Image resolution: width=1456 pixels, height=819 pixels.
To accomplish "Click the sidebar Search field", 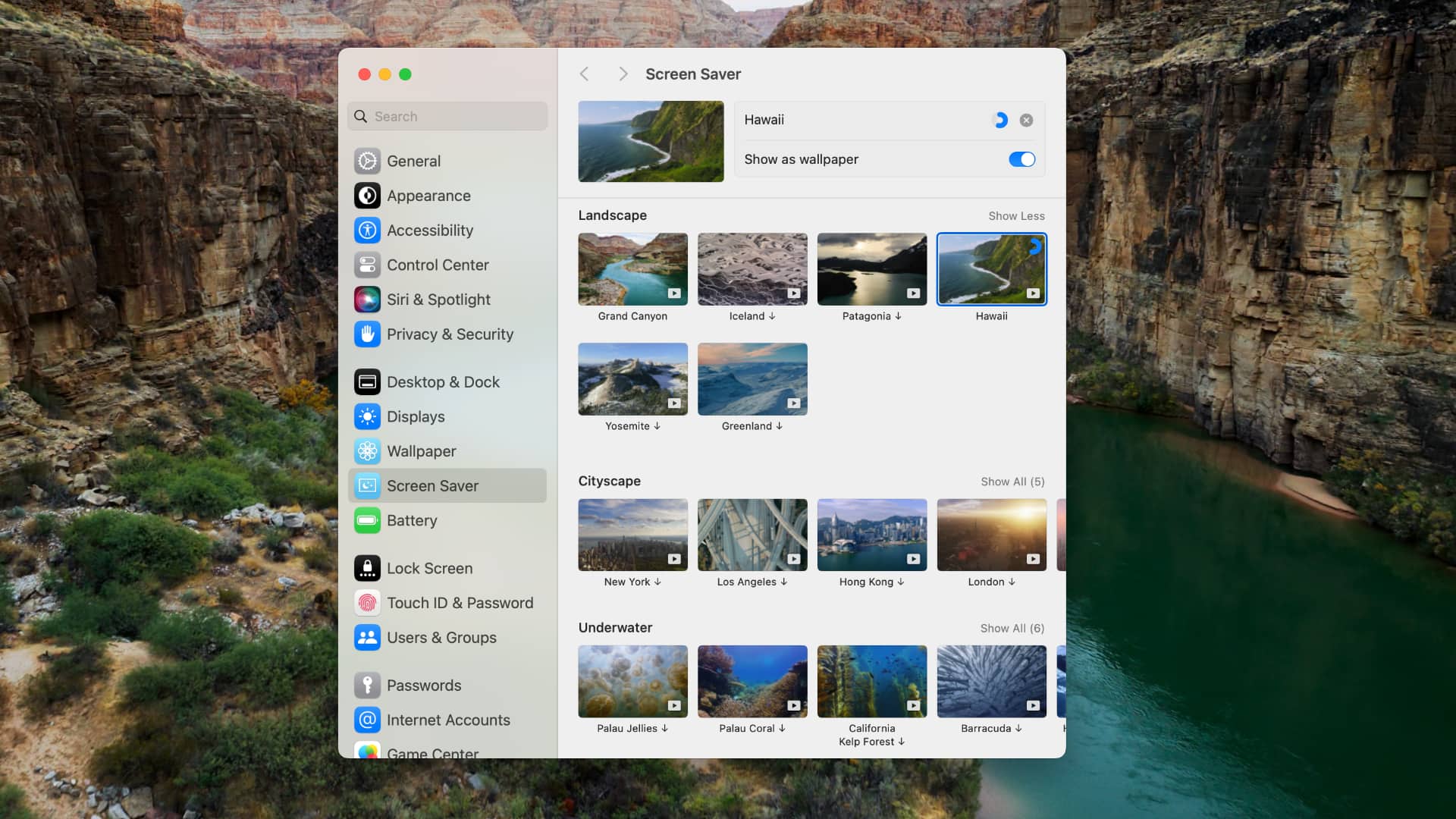I will pos(447,116).
